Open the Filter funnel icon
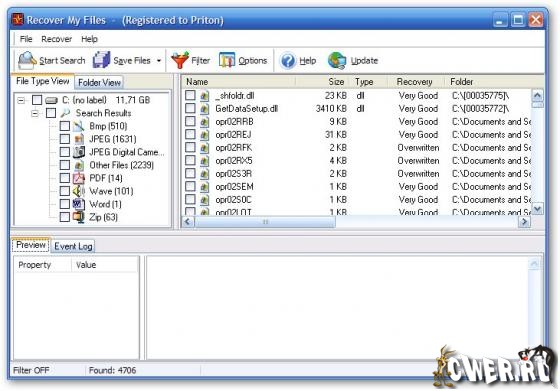This screenshot has height=391, width=560. (180, 60)
